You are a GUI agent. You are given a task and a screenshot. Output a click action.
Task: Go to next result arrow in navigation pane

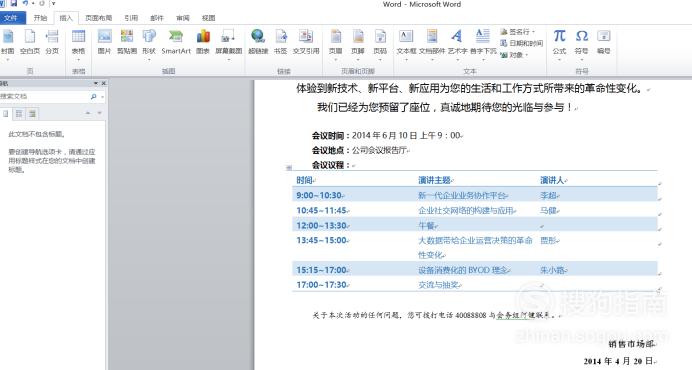pyautogui.click(x=99, y=113)
